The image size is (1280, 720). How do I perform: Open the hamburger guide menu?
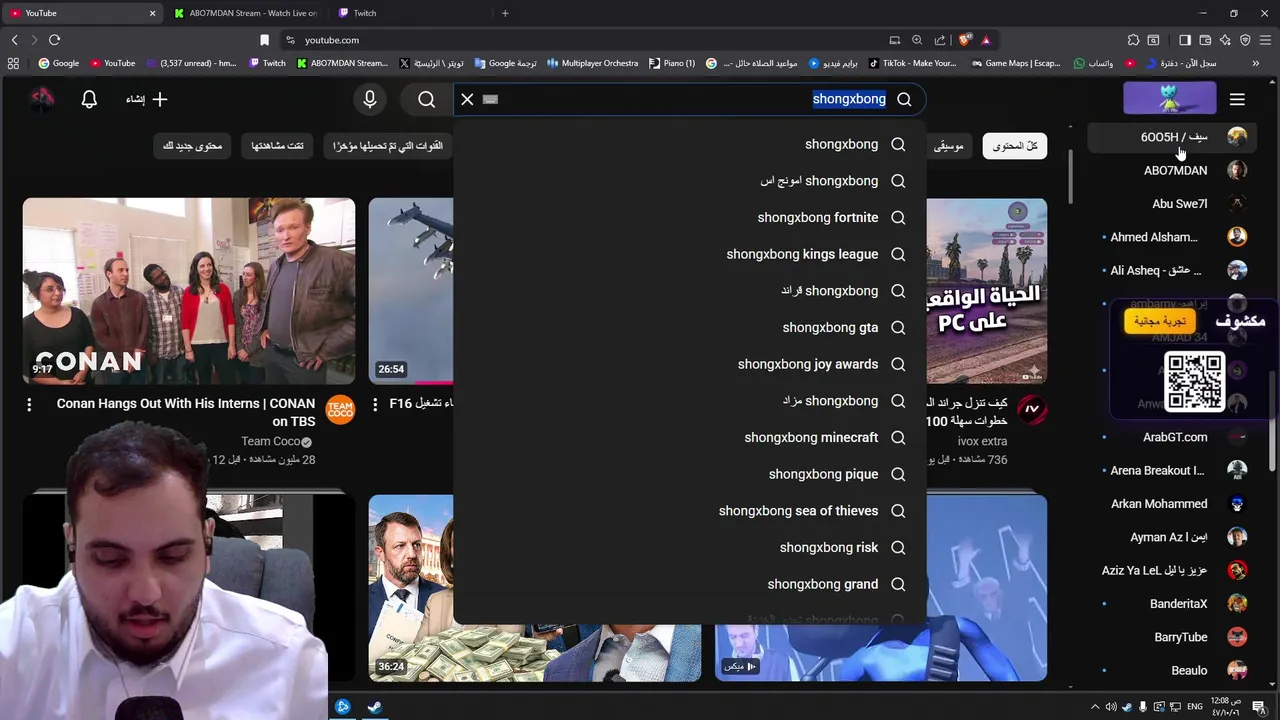[1237, 99]
